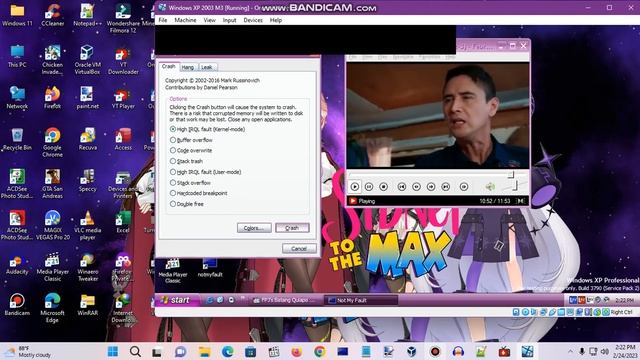Open Audacity desktop shortcut
The image size is (640, 360).
(x=17, y=263)
